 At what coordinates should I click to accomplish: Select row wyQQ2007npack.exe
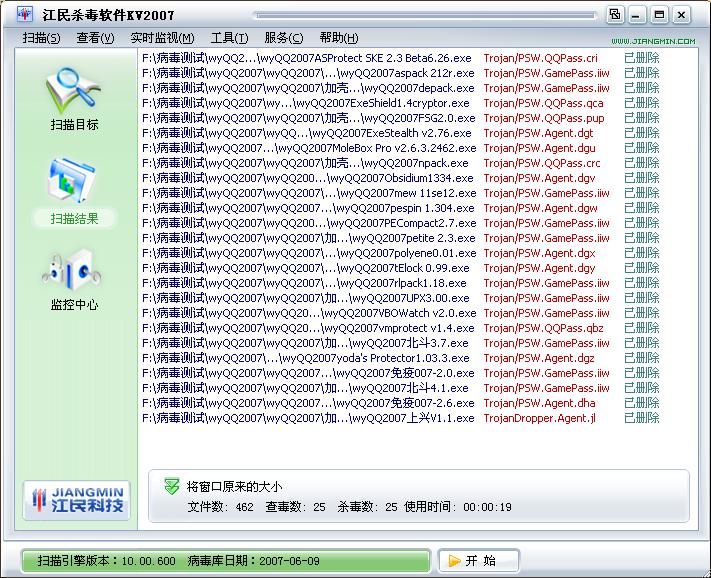pos(401,163)
